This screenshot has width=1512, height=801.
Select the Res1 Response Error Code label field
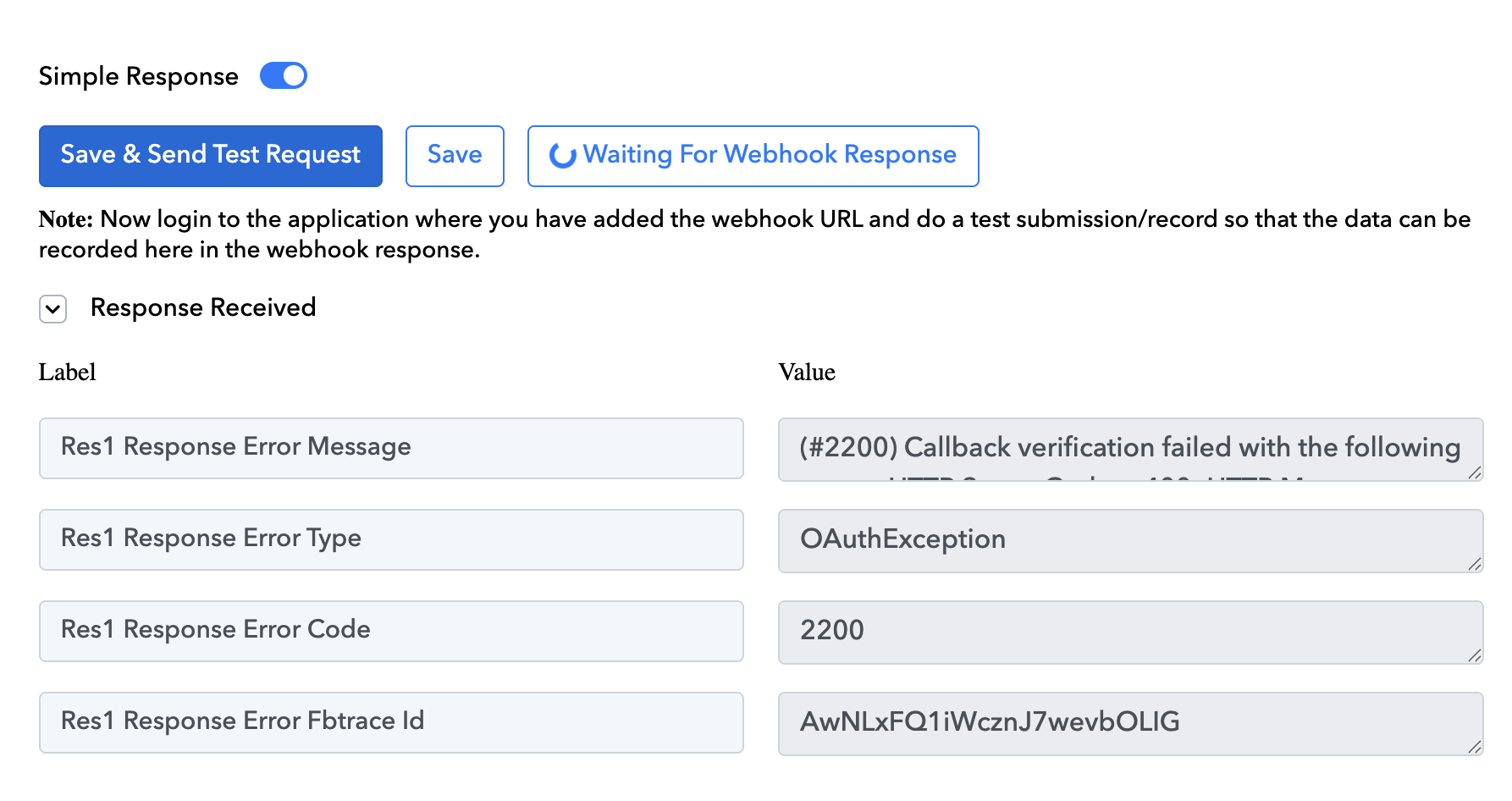(x=391, y=631)
